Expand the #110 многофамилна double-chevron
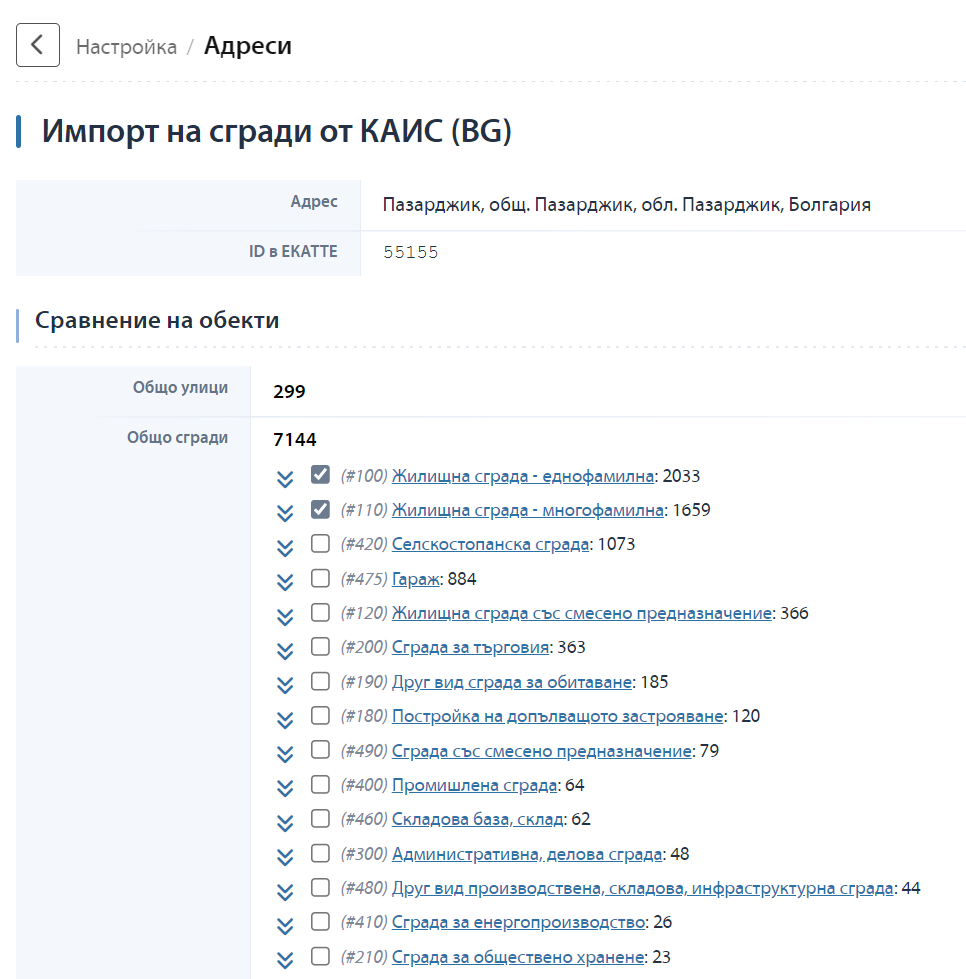This screenshot has height=979, width=966. [285, 513]
